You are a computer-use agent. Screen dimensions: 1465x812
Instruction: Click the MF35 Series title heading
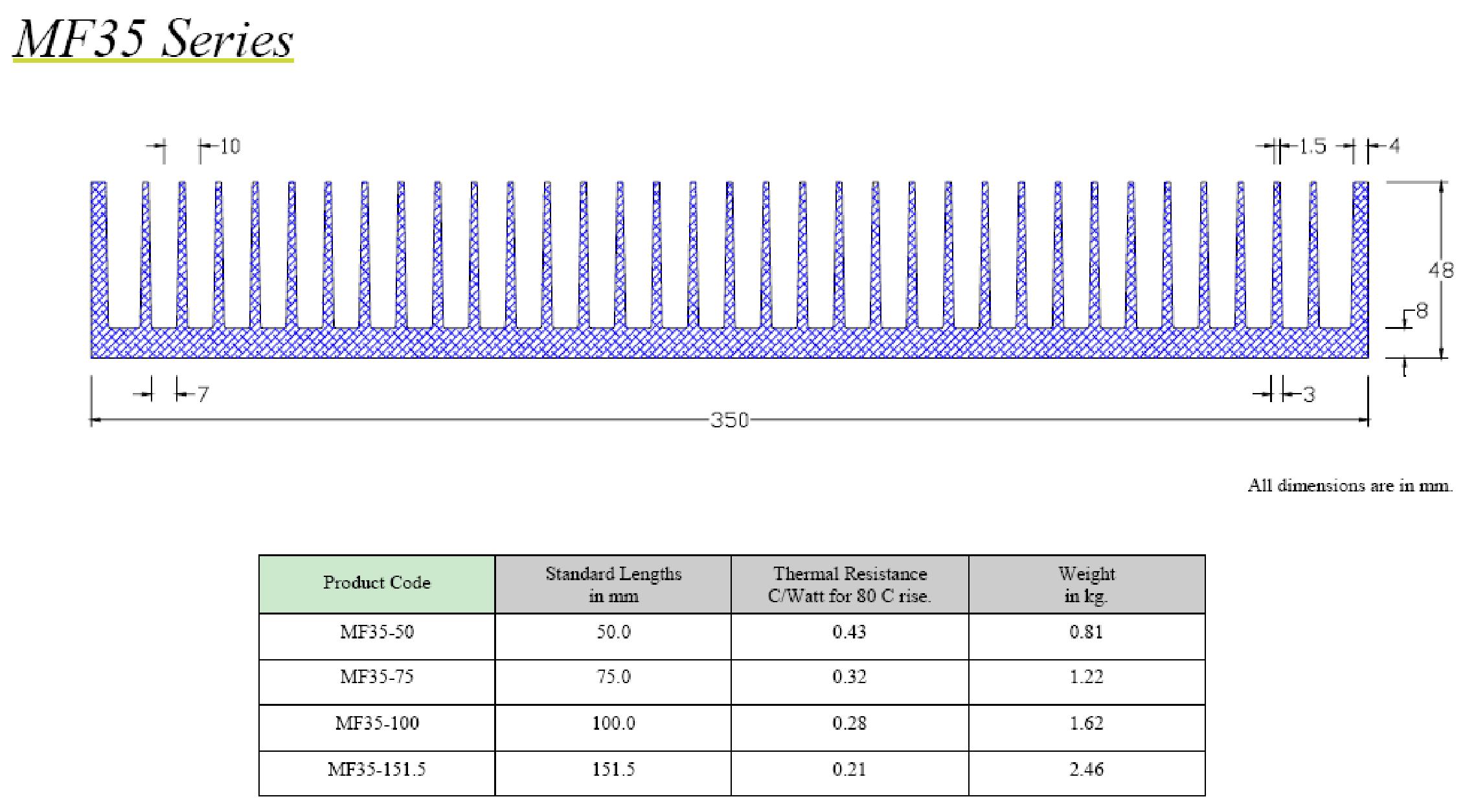coord(153,39)
